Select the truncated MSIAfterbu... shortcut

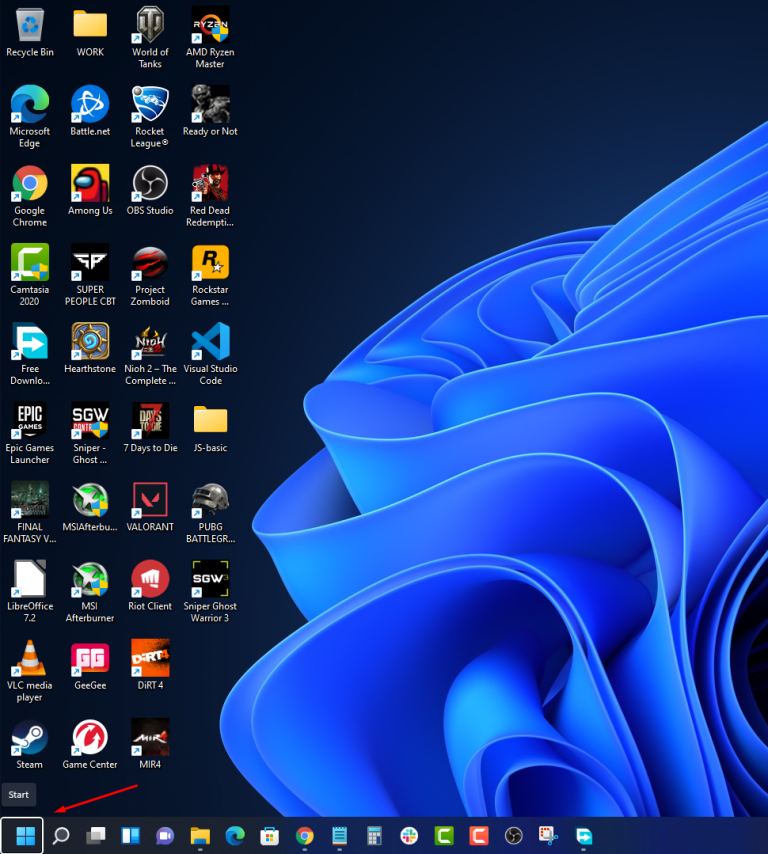(90, 507)
